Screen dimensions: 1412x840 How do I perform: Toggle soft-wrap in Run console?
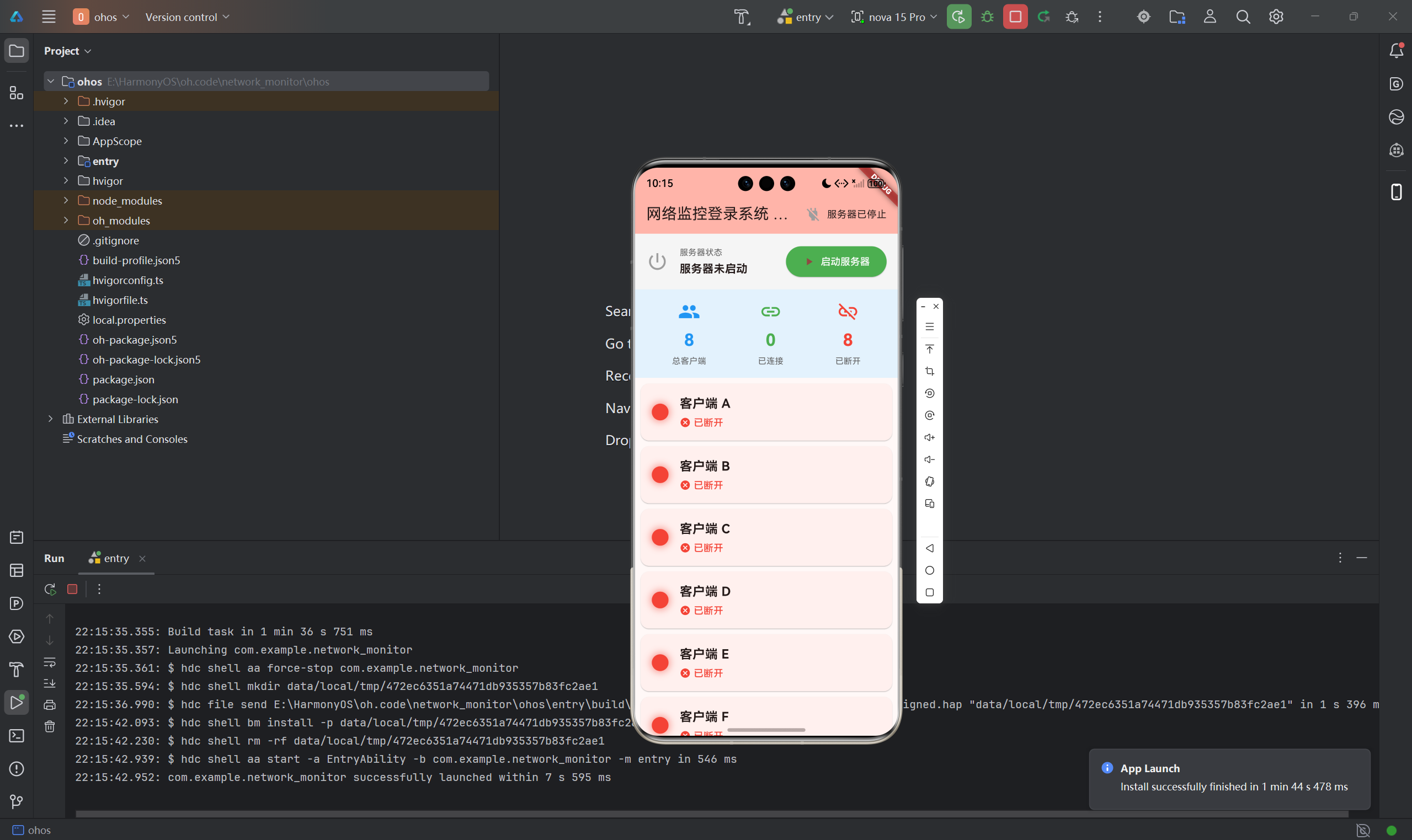(x=50, y=662)
